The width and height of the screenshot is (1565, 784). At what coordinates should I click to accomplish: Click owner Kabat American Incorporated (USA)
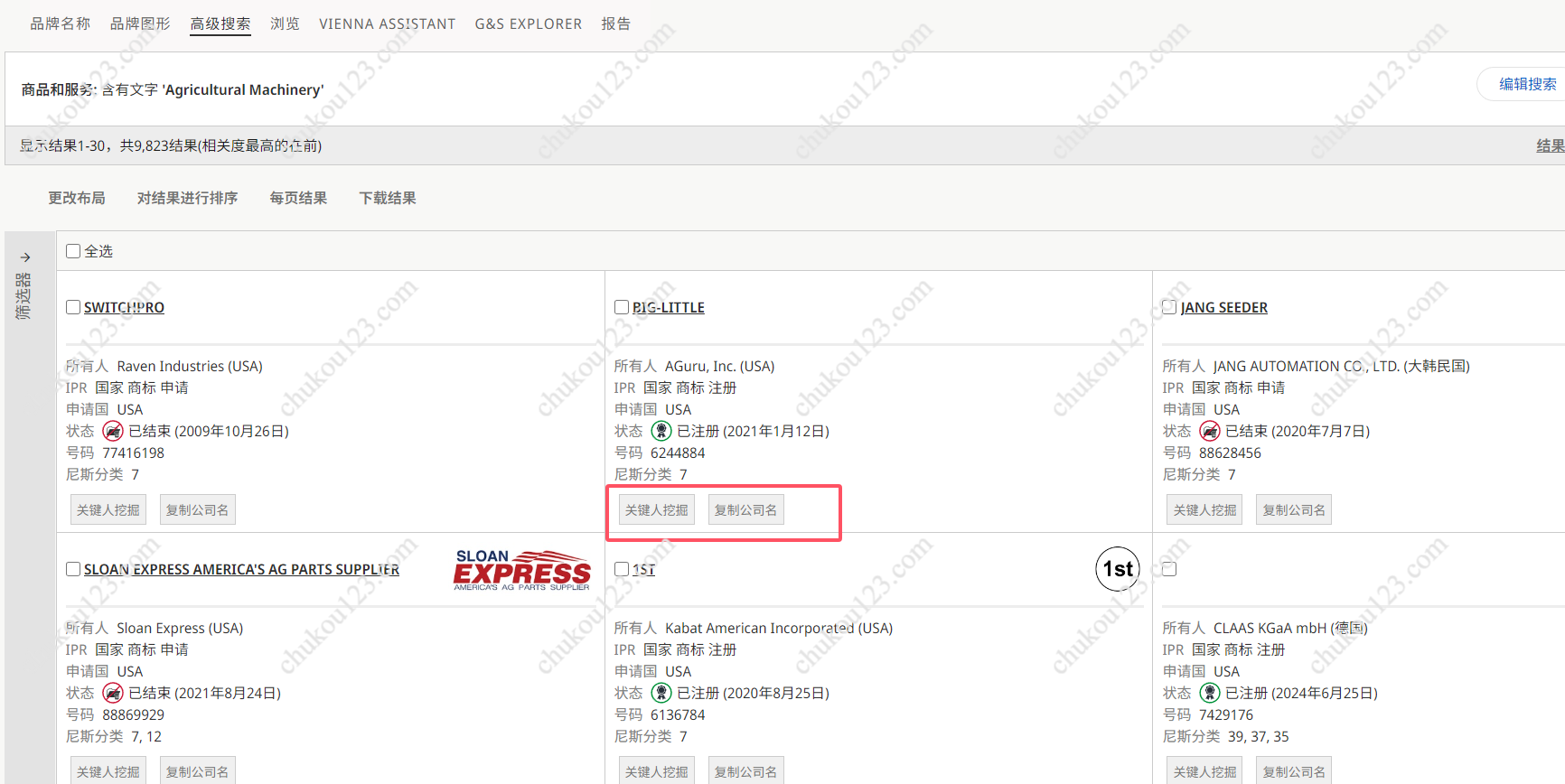(x=779, y=628)
